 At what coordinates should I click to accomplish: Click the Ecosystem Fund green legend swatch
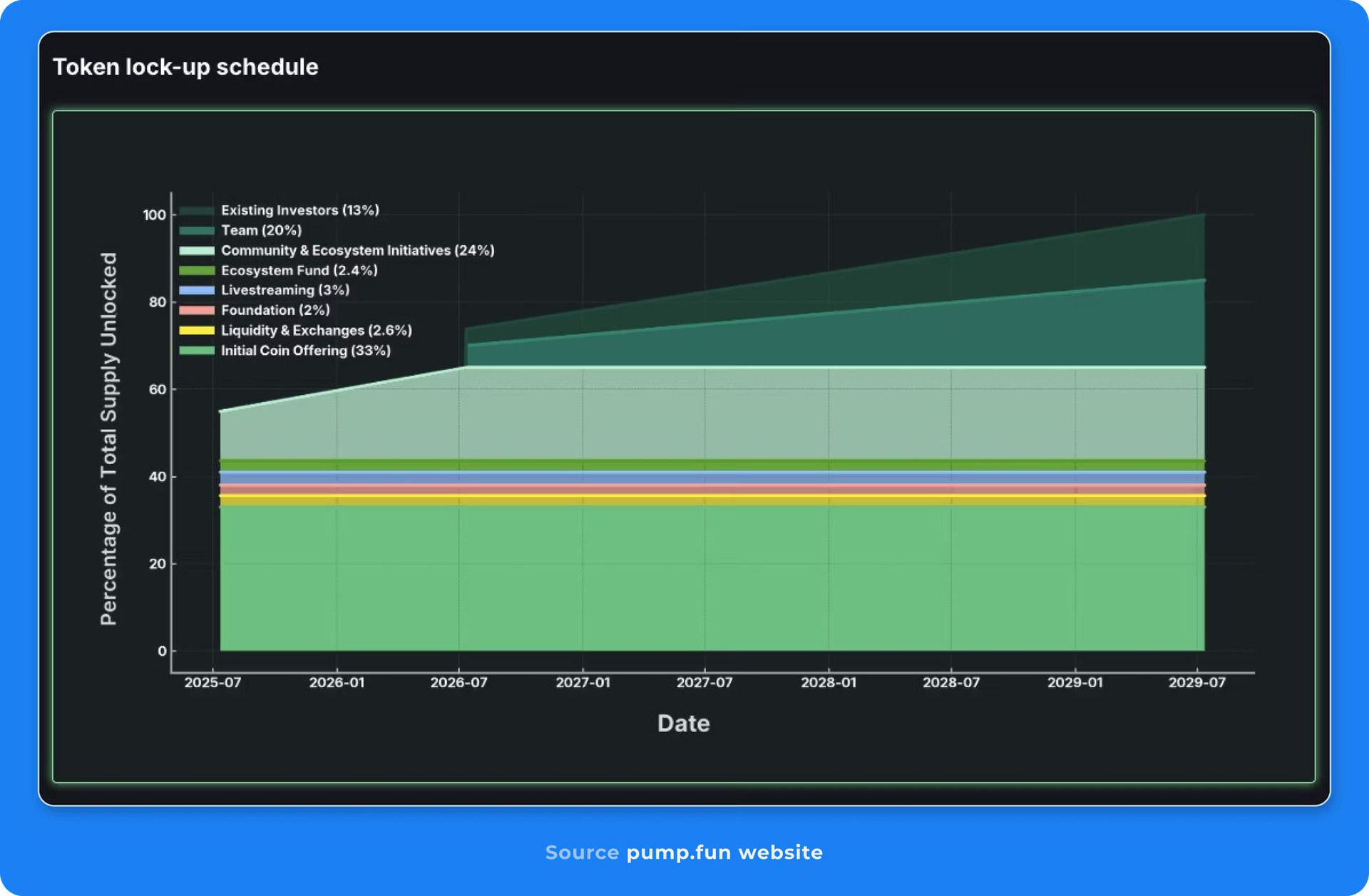196,270
